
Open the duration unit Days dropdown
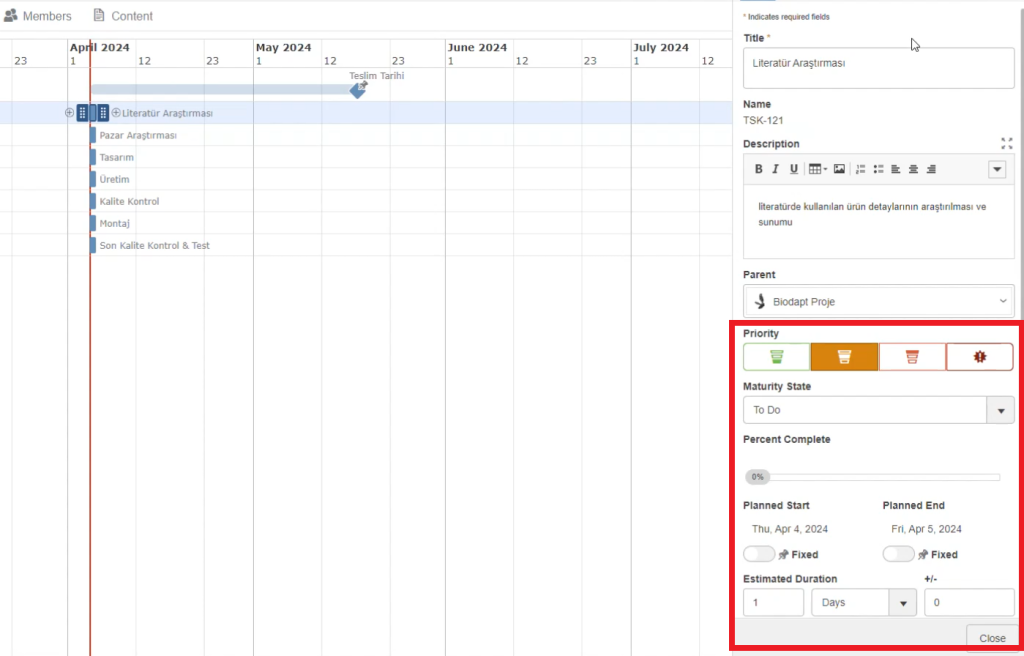click(903, 603)
